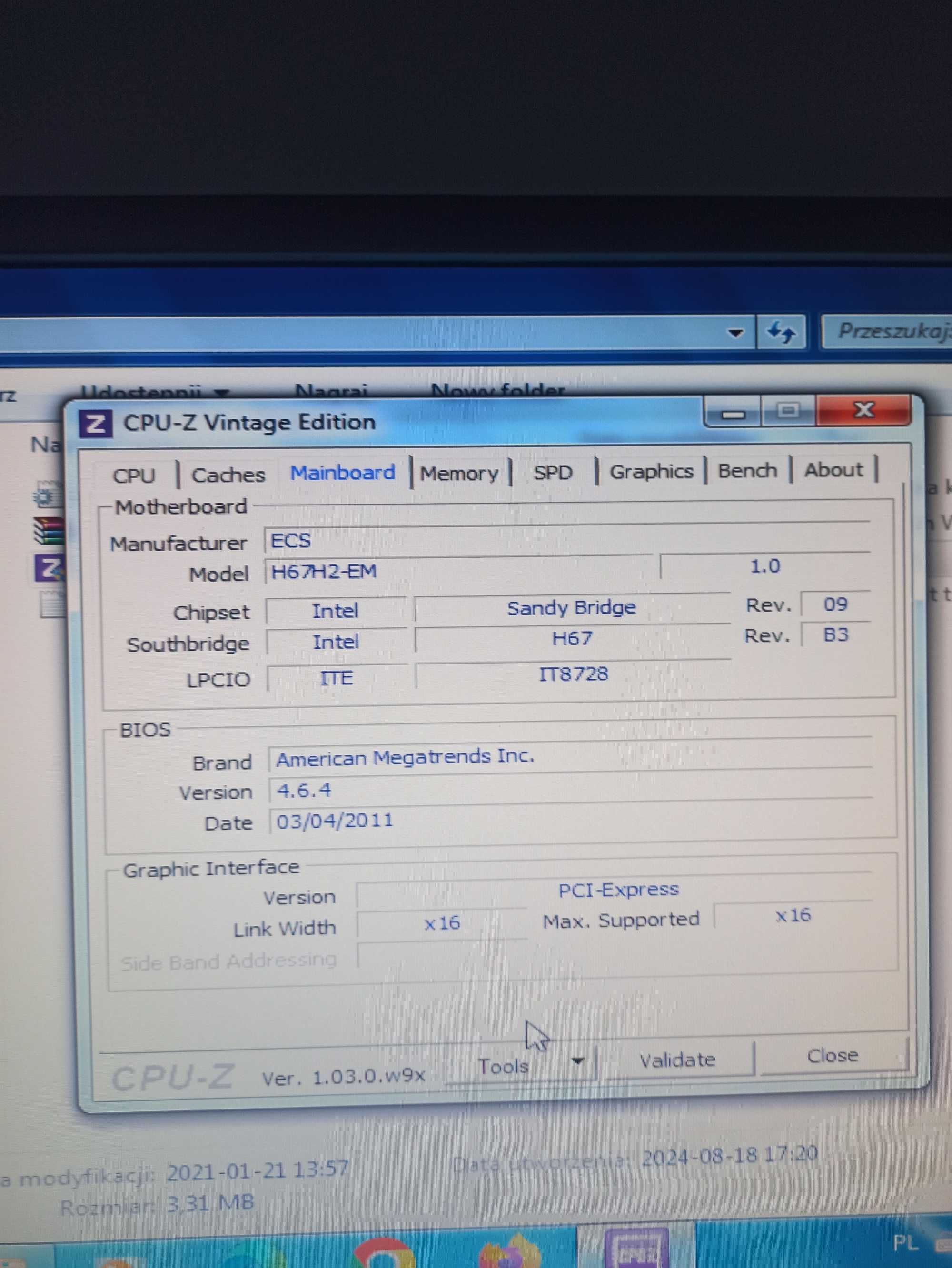Viewport: 952px width, 1268px height.
Task: Close CPU-Z with the red X button
Action: [863, 410]
